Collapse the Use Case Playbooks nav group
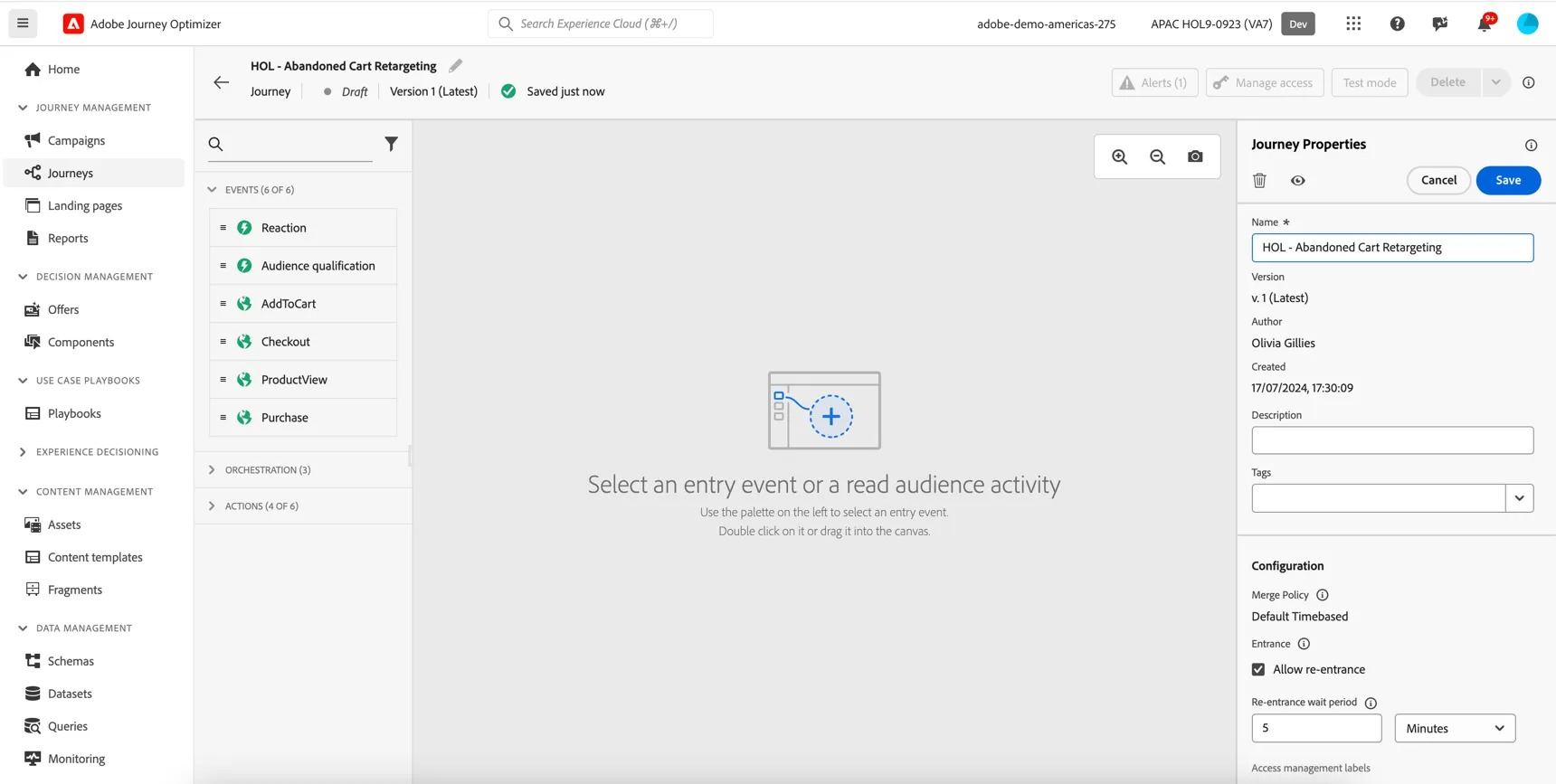 click(x=23, y=381)
